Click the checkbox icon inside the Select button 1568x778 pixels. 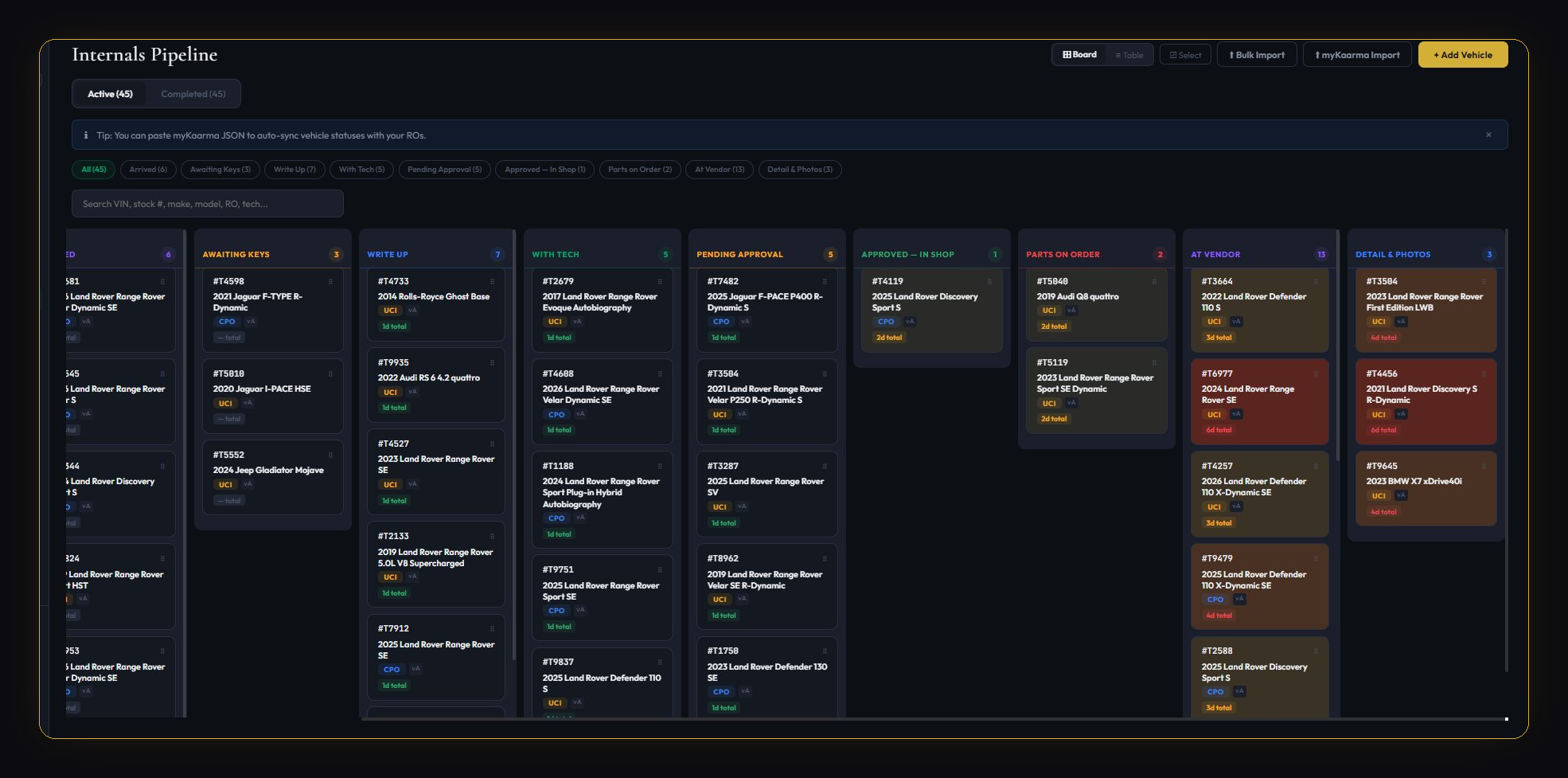coord(1172,54)
